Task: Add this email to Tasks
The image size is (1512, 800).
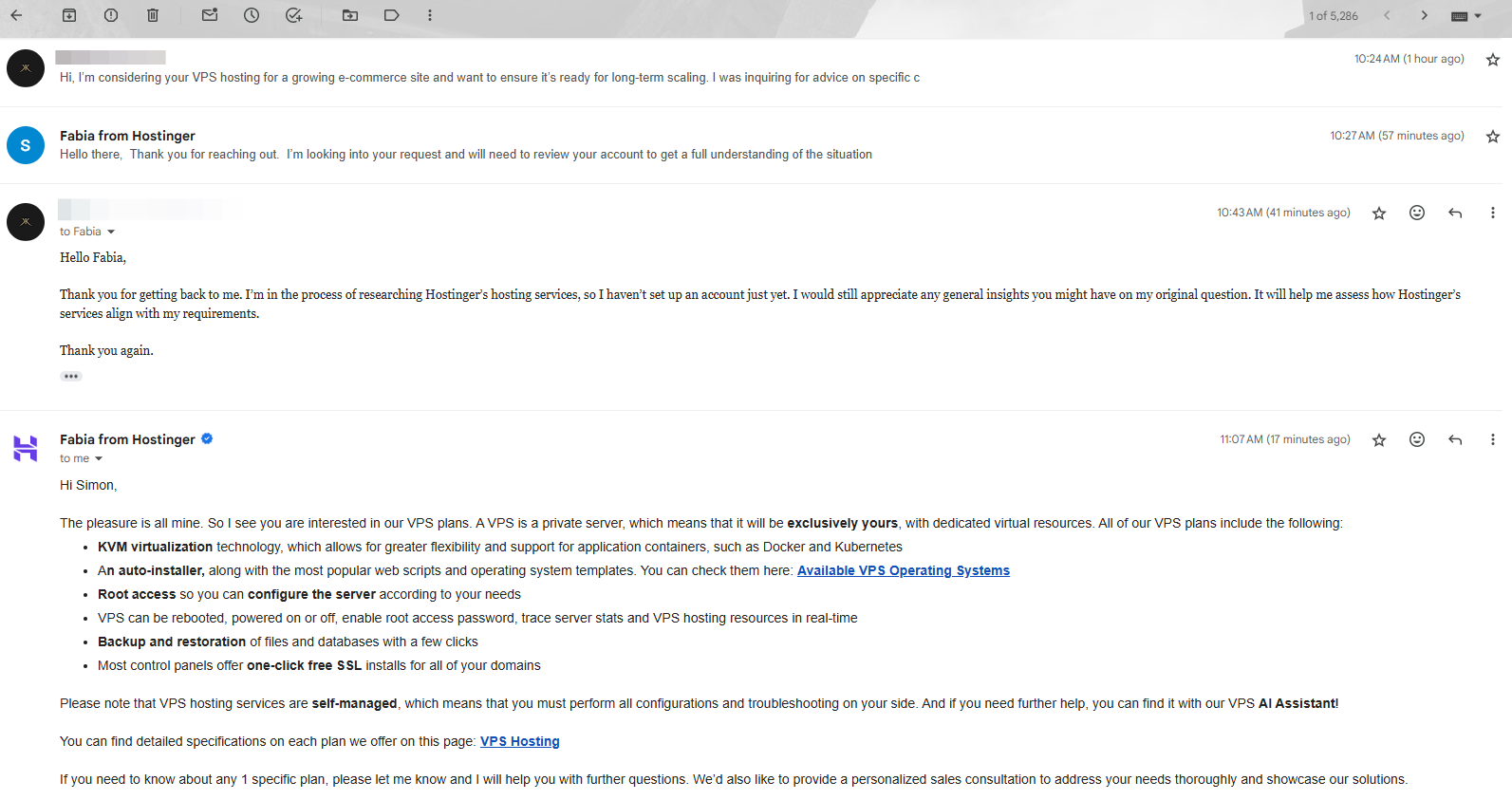Action: point(293,15)
